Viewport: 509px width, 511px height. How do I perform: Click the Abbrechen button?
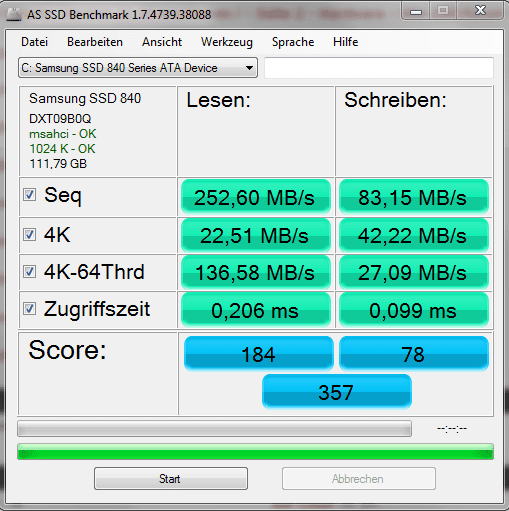(x=359, y=479)
